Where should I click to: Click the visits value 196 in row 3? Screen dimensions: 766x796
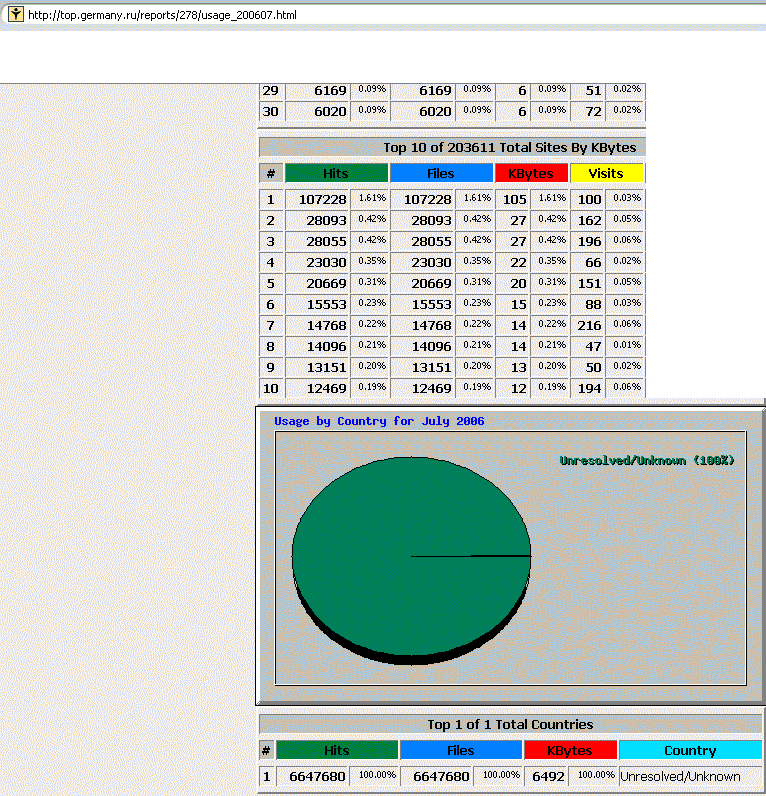click(589, 242)
